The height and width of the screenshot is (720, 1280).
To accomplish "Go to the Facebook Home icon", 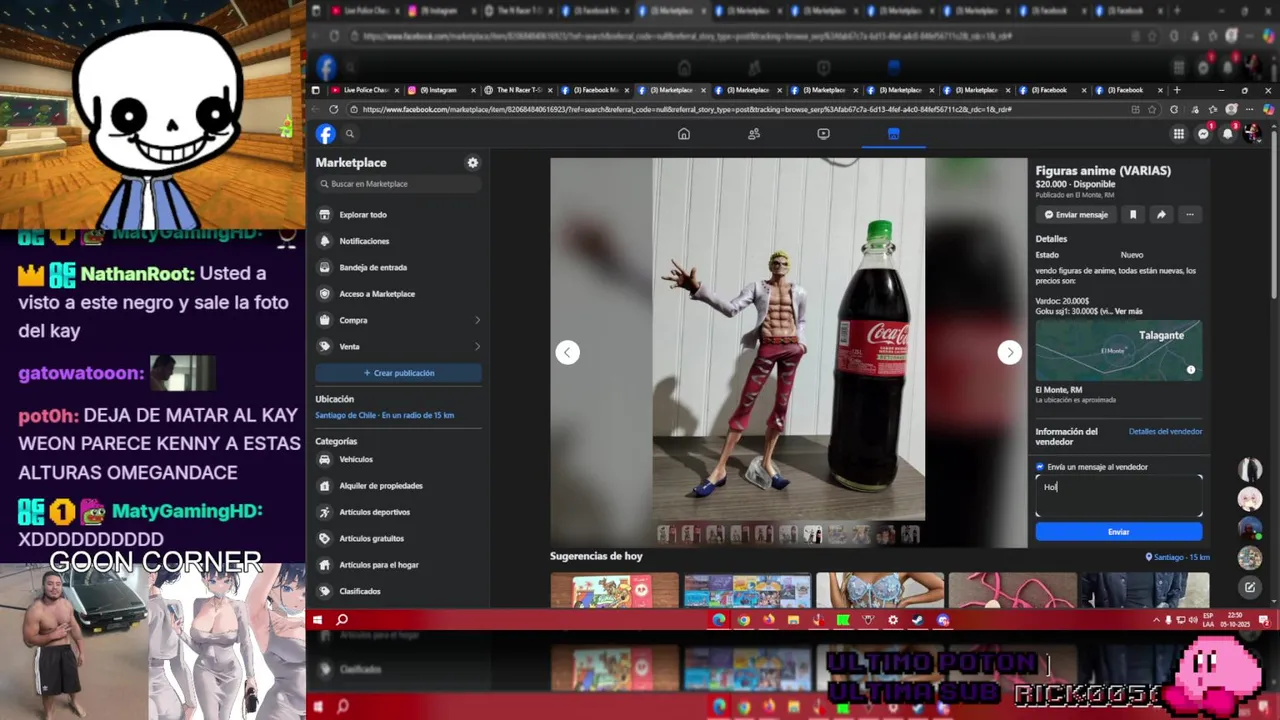I will (x=684, y=134).
